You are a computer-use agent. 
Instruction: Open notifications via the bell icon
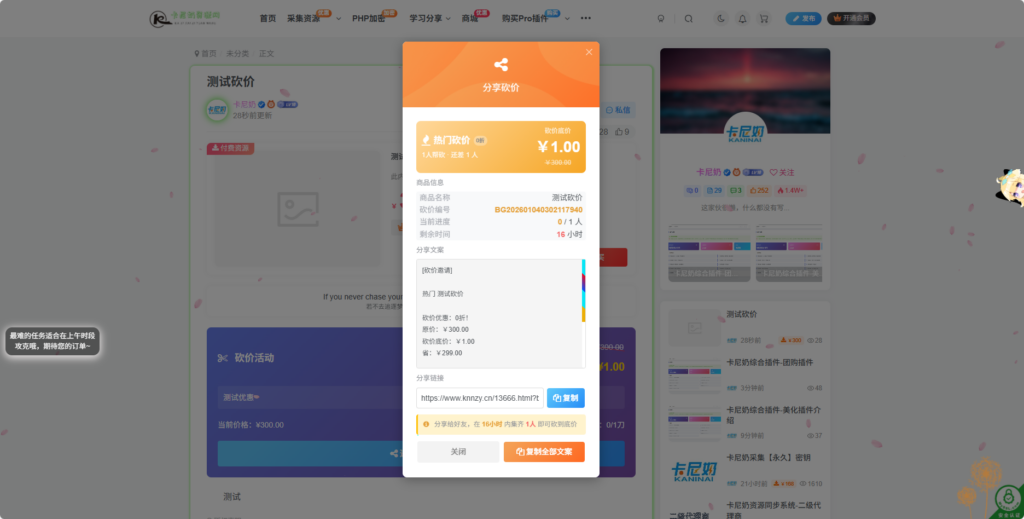[x=743, y=19]
